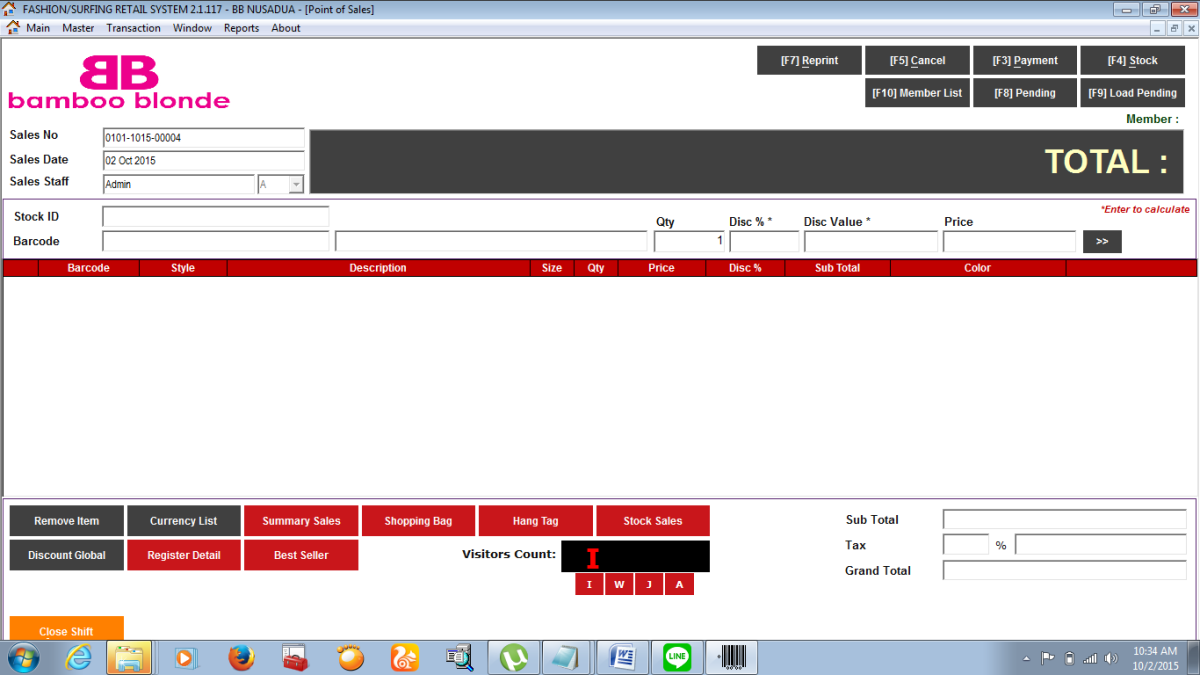Click the Description column header

point(378,268)
